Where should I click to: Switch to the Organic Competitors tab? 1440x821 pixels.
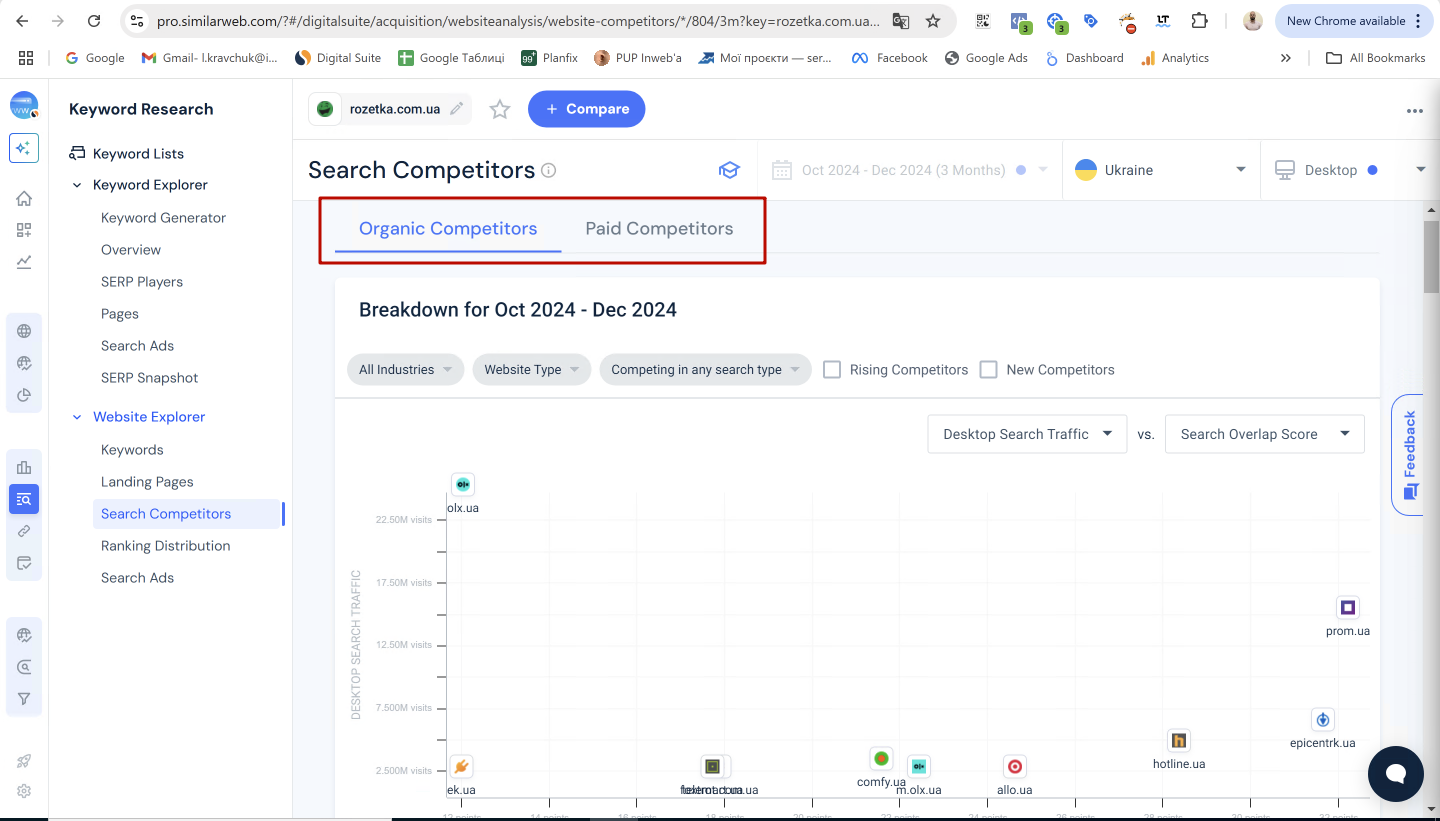click(448, 228)
